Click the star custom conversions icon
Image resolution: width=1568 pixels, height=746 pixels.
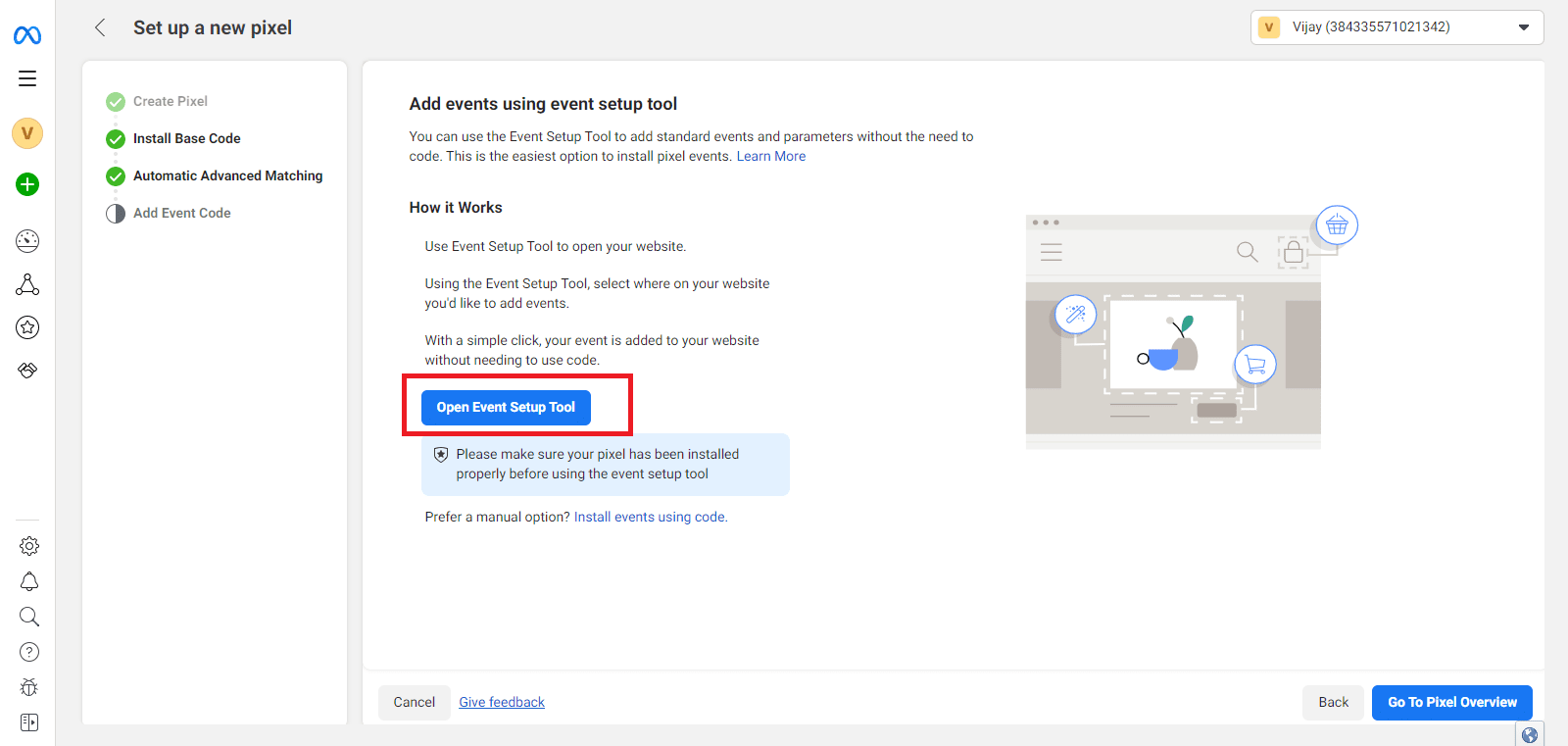[x=27, y=327]
